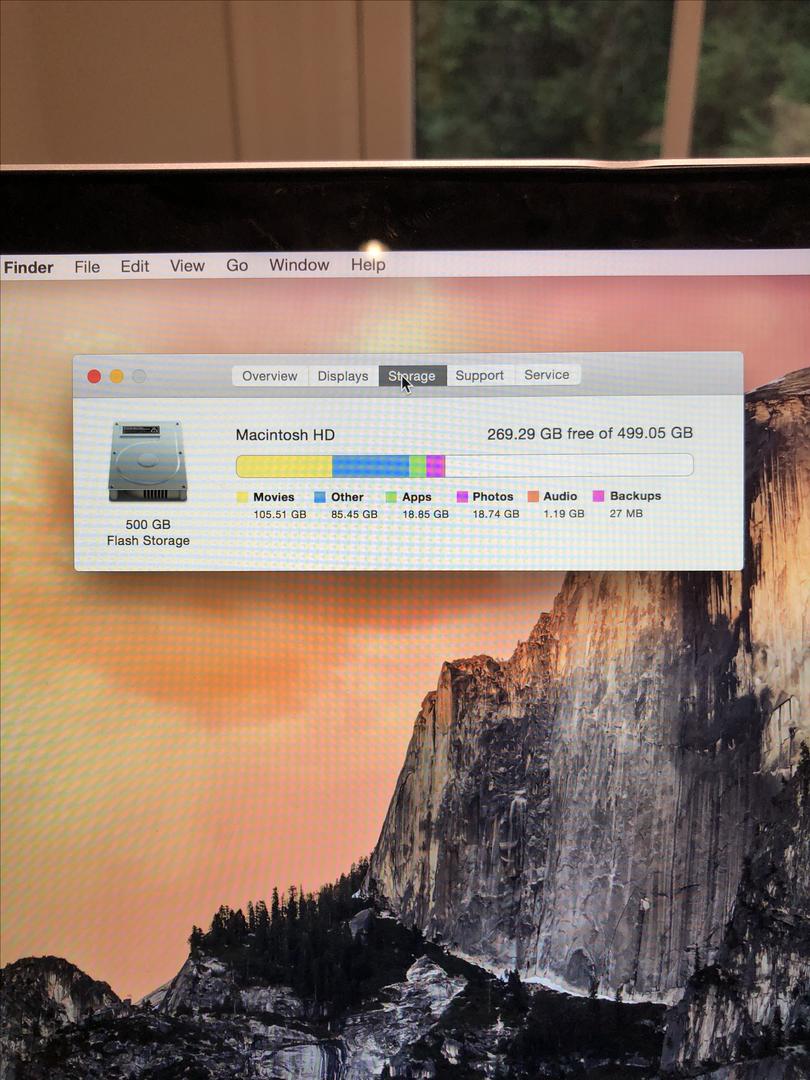Image resolution: width=810 pixels, height=1080 pixels.
Task: Click the yellow Movies legend swatch
Action: click(x=242, y=497)
